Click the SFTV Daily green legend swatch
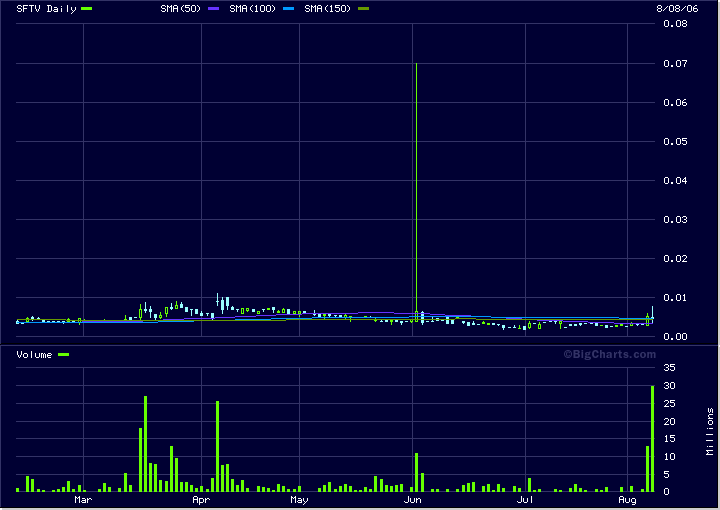This screenshot has width=720, height=510. pyautogui.click(x=87, y=9)
